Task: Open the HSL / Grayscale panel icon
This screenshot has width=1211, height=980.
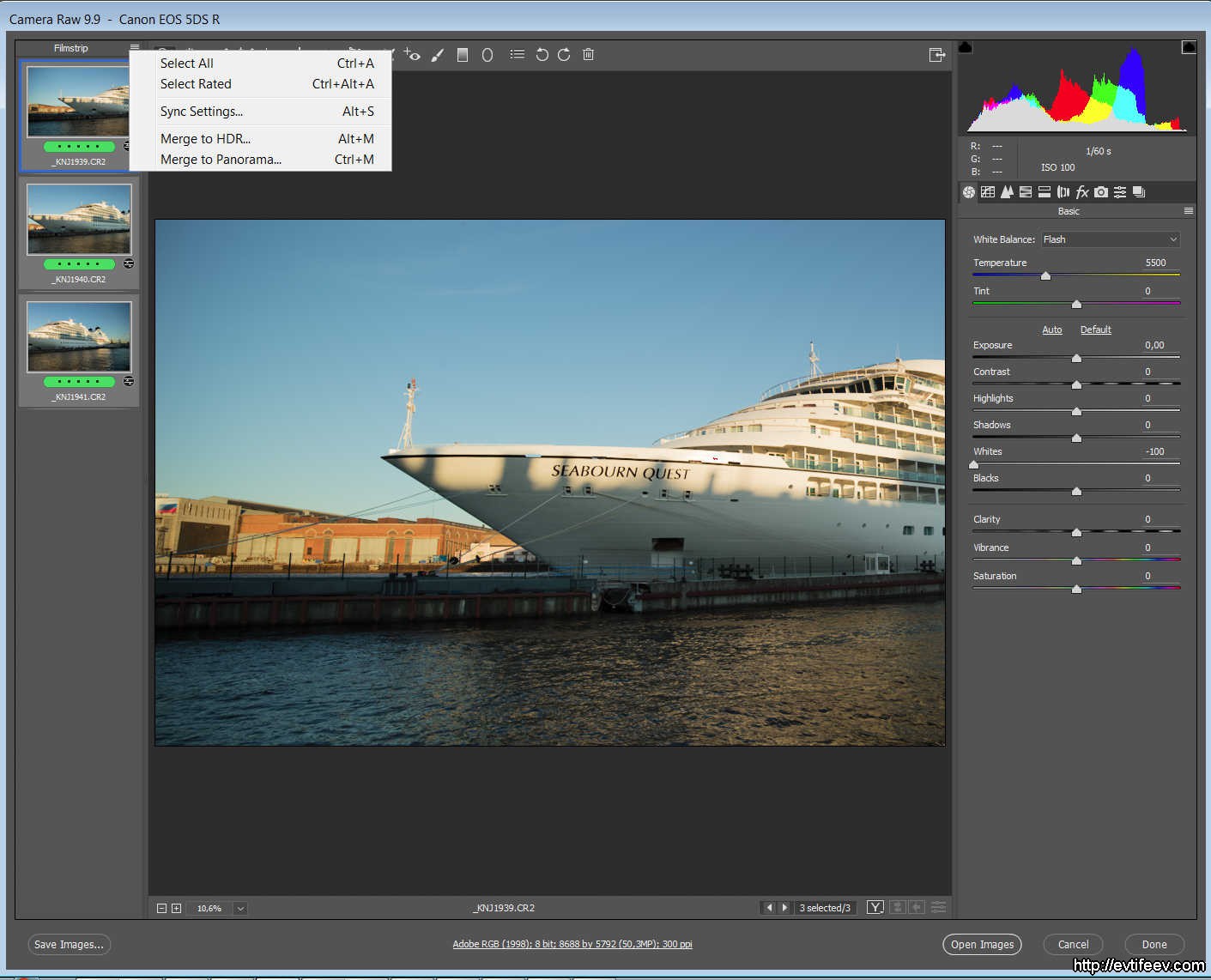Action: (x=1026, y=192)
